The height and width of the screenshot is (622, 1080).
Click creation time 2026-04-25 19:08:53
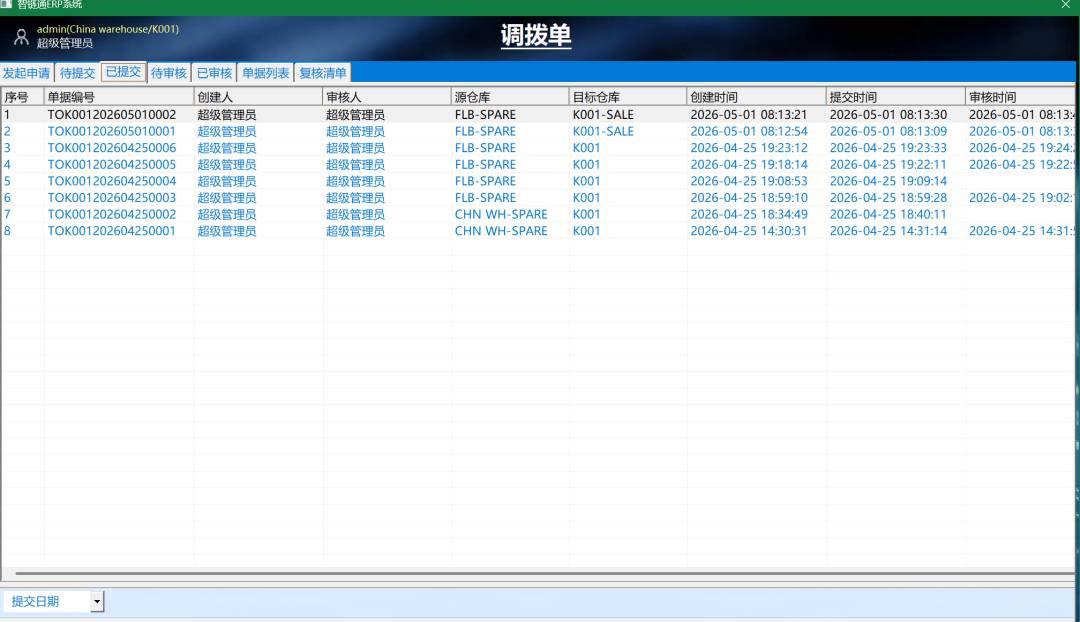pos(749,180)
